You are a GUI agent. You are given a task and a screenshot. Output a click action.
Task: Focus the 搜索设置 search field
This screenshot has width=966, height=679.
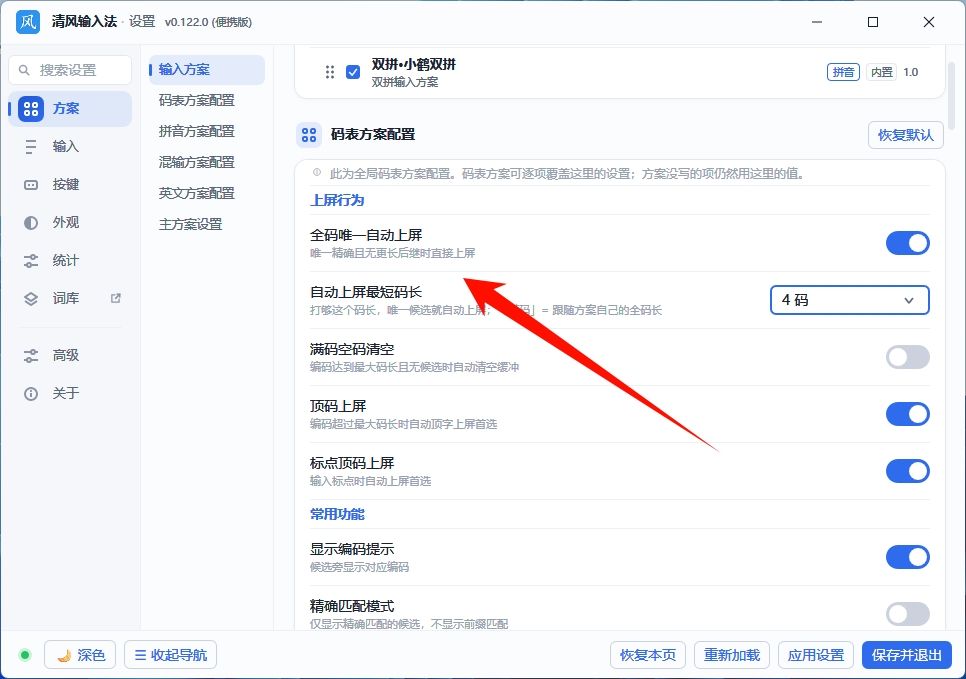(x=70, y=70)
